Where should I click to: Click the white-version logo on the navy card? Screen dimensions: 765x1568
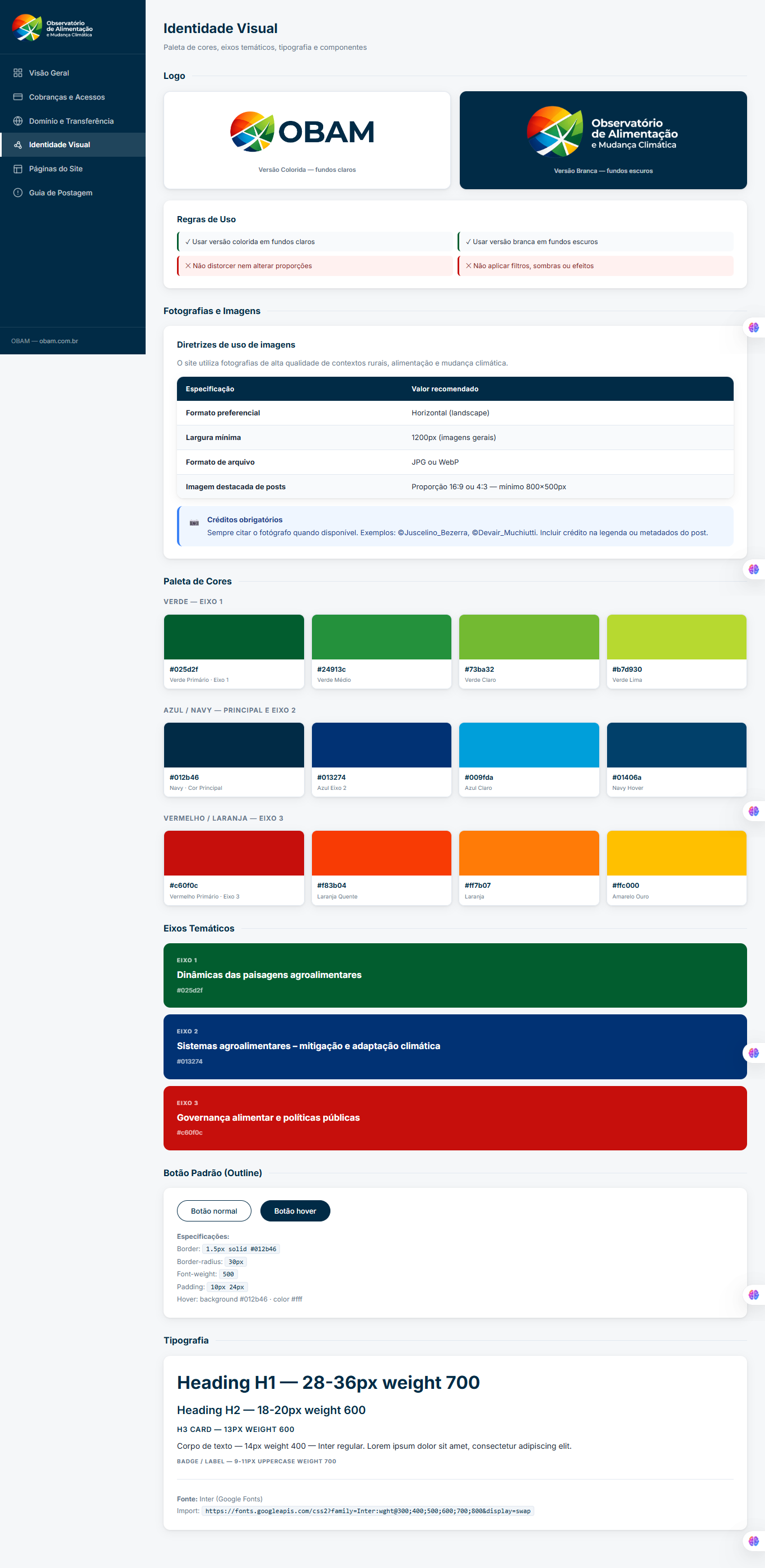click(603, 132)
